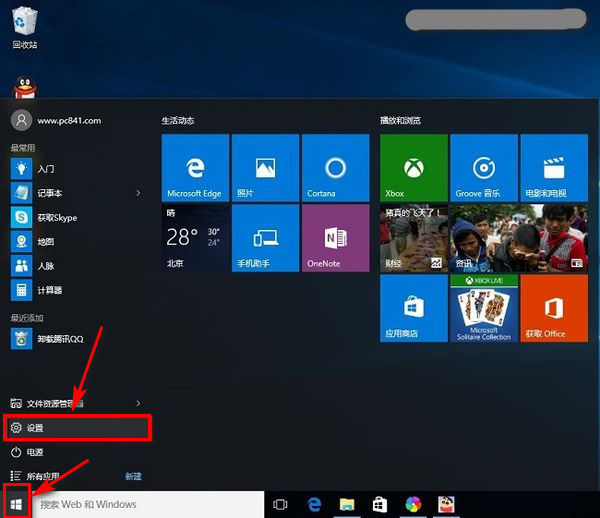Open the 回收站 recycle bin on desktop

click(25, 28)
